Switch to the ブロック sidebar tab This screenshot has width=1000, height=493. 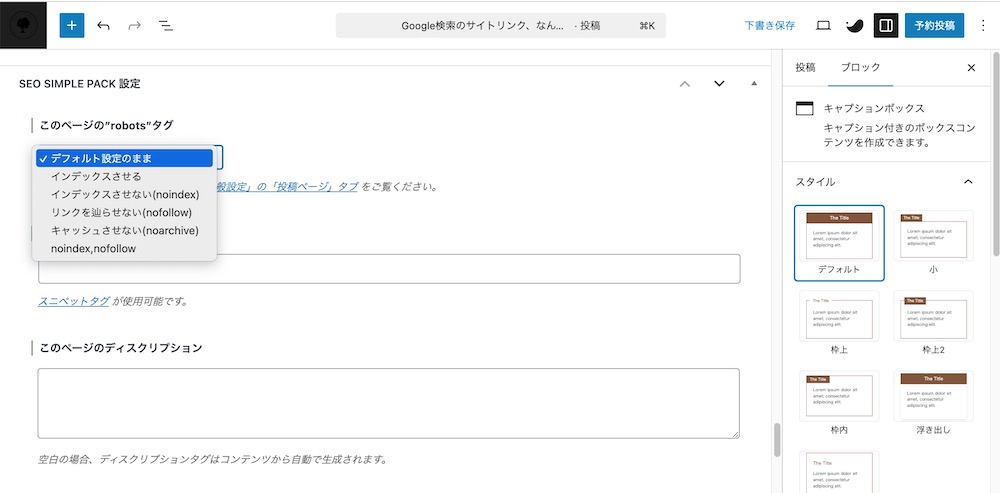(860, 68)
